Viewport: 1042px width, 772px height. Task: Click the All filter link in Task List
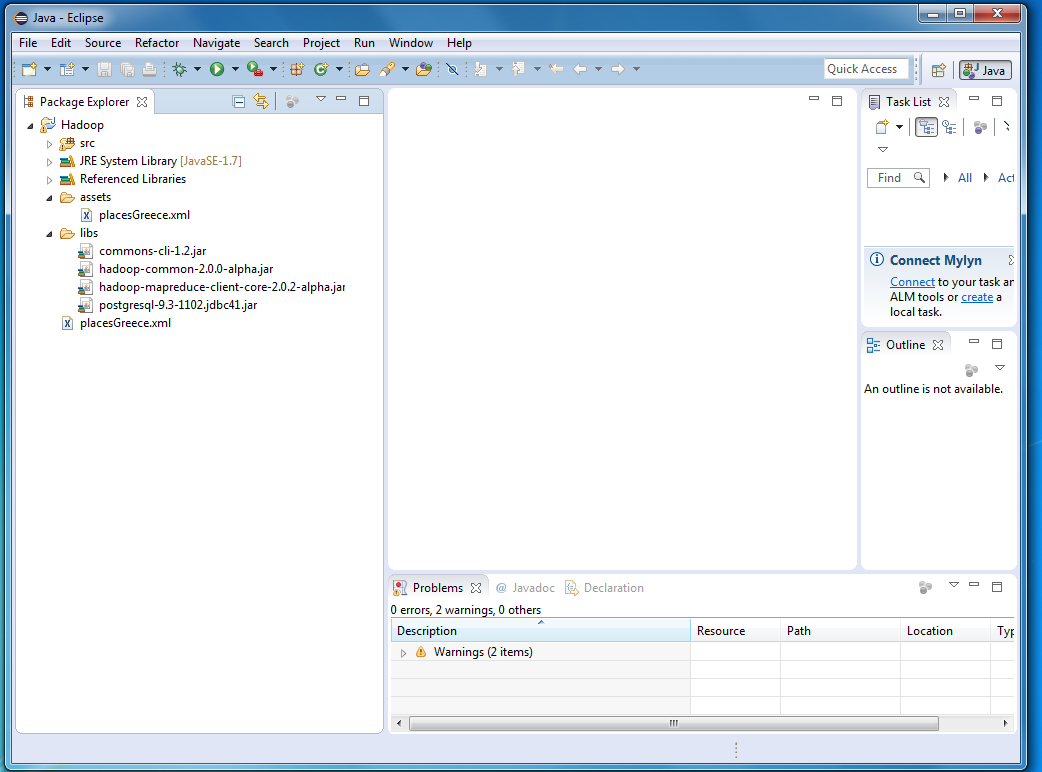965,178
